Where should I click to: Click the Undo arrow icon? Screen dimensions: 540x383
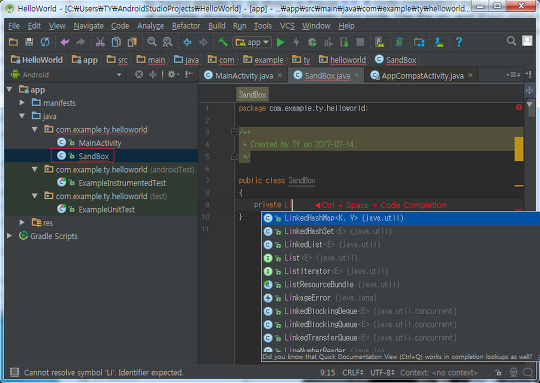click(65, 42)
